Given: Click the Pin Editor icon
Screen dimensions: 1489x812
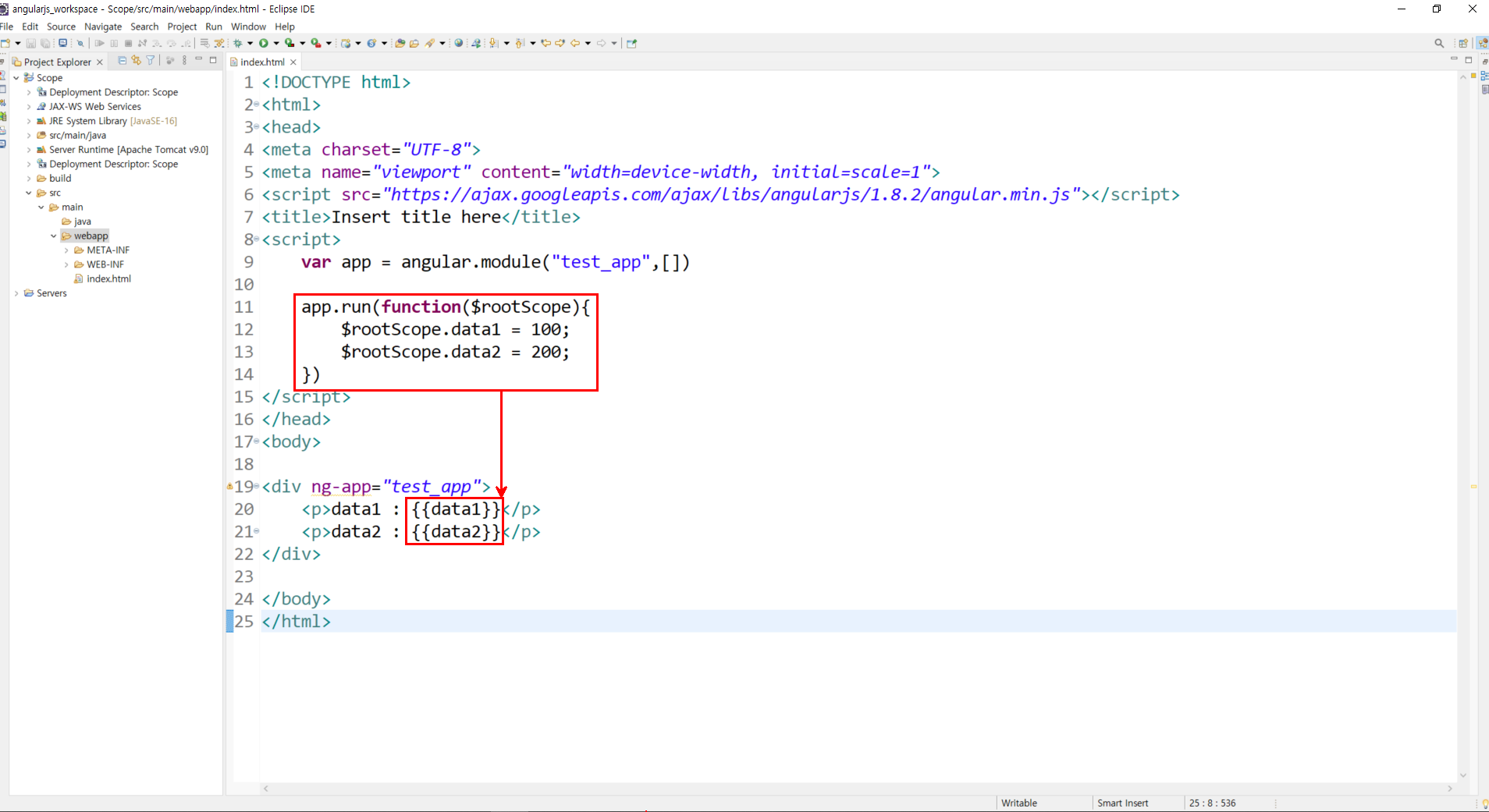Looking at the screenshot, I should coord(631,43).
